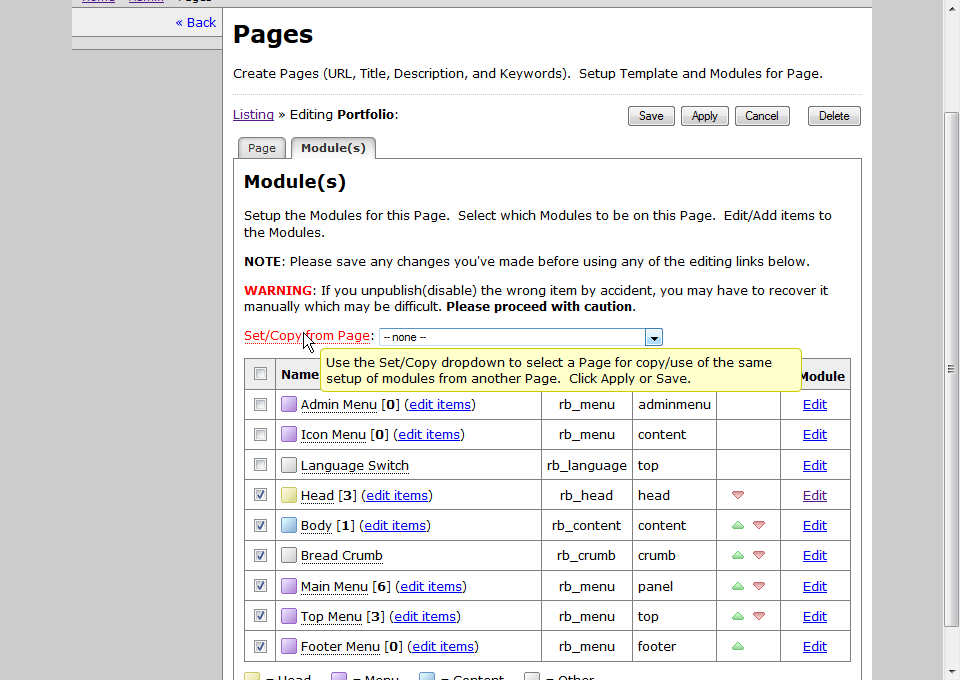Uncheck the Head module checkbox
This screenshot has height=680, width=960.
(x=260, y=495)
